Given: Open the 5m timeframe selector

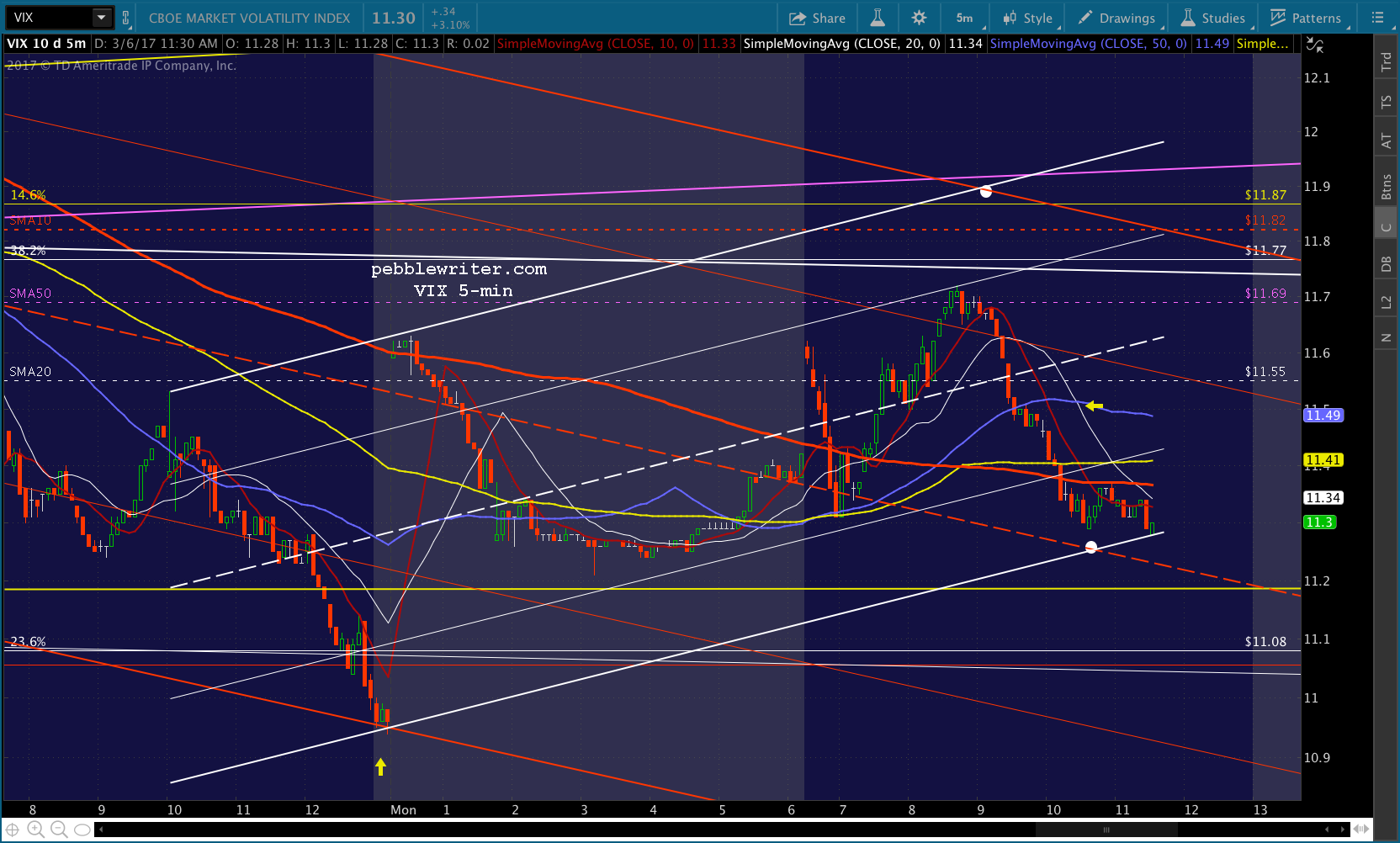Looking at the screenshot, I should tap(964, 18).
